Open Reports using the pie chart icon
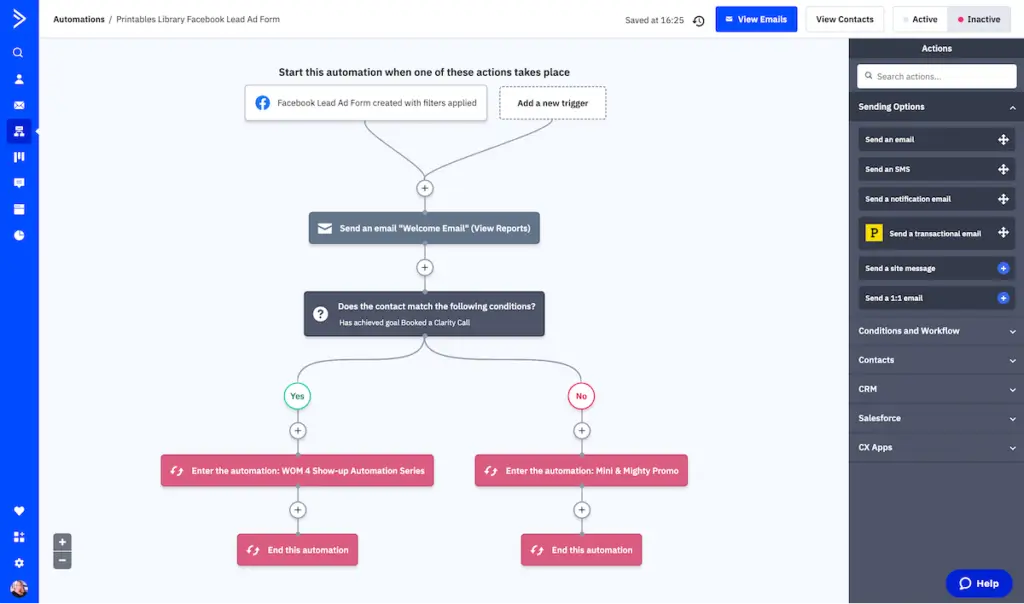Image resolution: width=1024 pixels, height=604 pixels. (x=19, y=235)
